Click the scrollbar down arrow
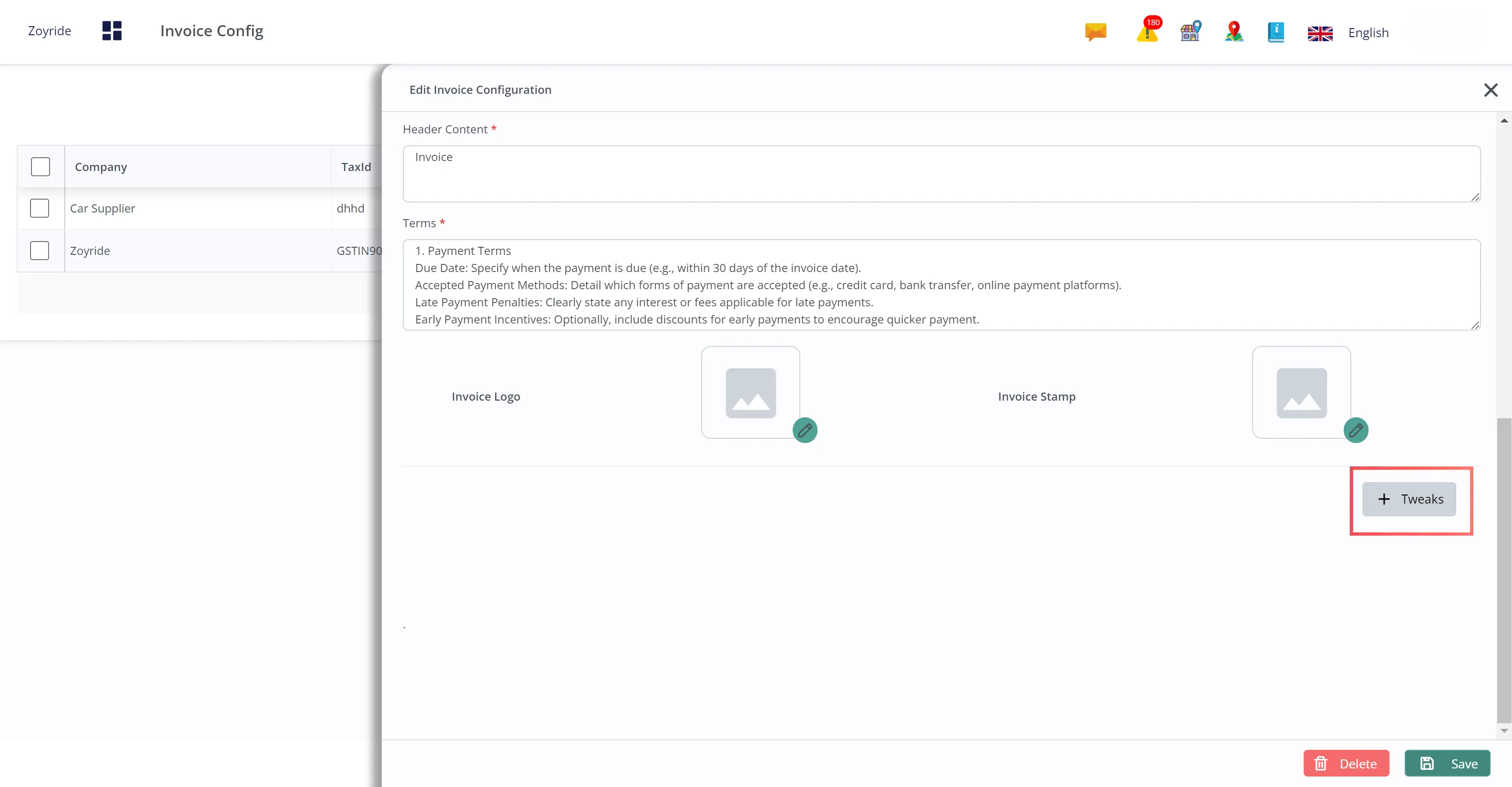1512x787 pixels. (1504, 731)
